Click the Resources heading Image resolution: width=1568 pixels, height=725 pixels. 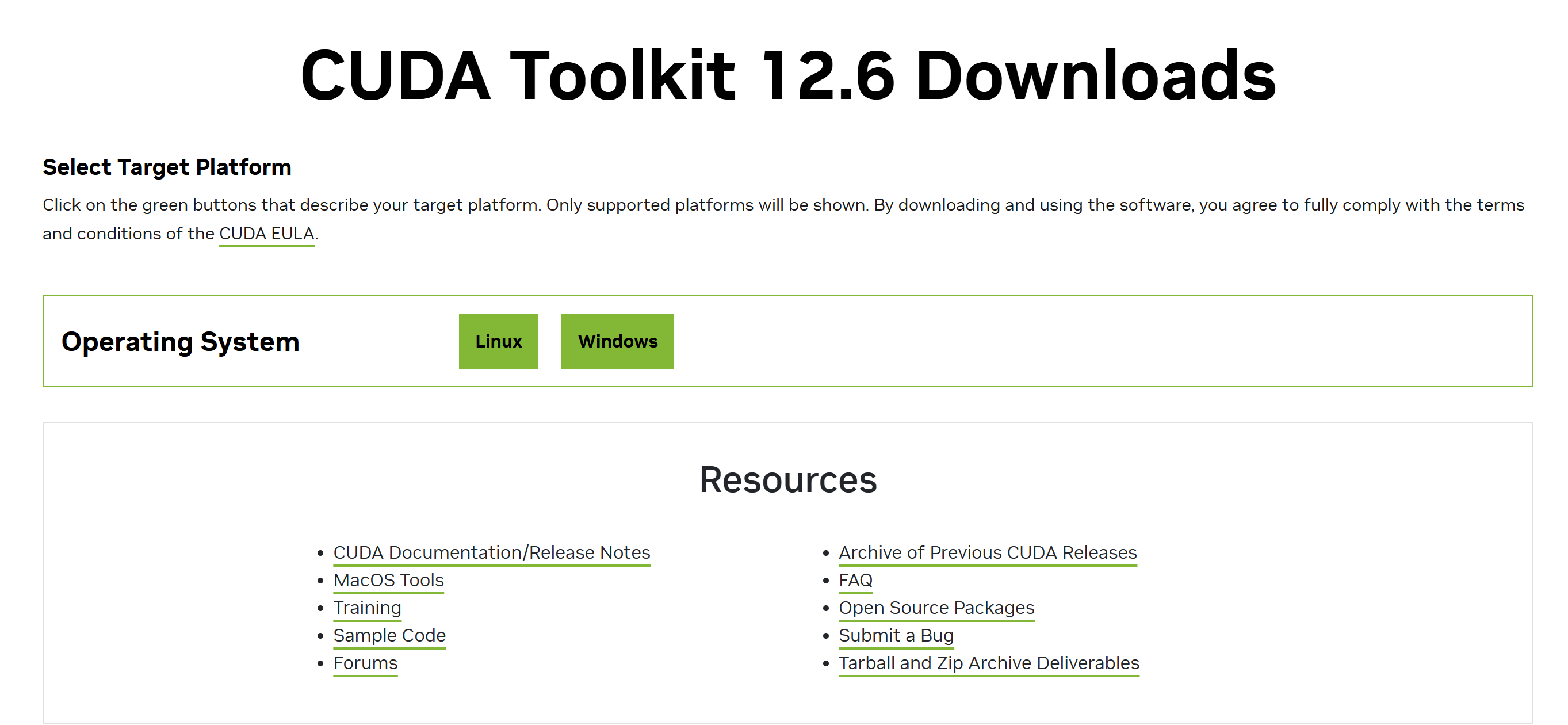787,480
